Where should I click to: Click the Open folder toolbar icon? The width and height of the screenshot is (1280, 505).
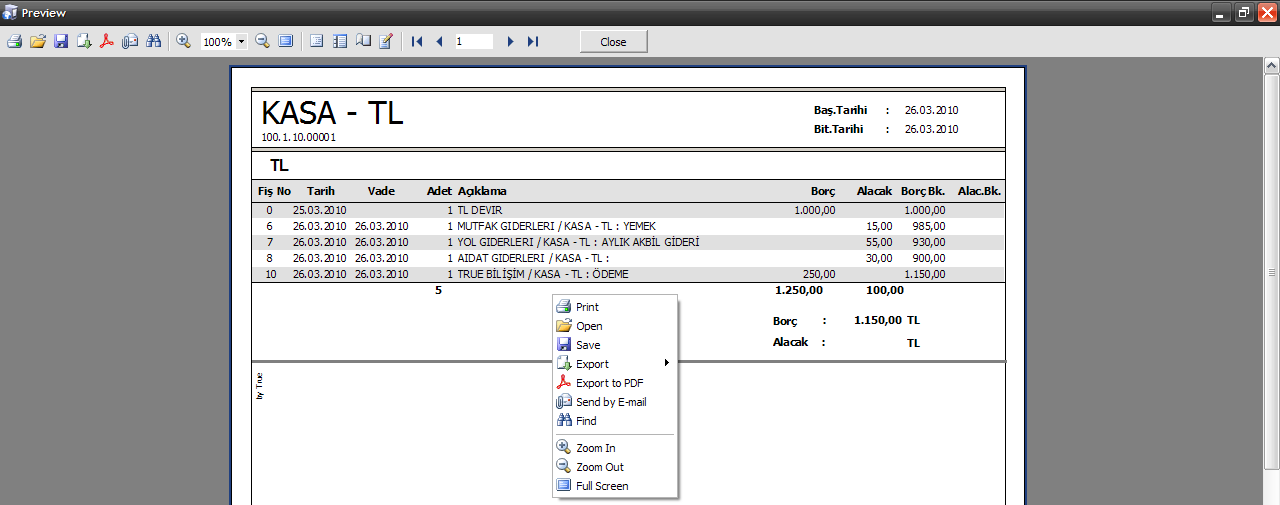coord(38,41)
